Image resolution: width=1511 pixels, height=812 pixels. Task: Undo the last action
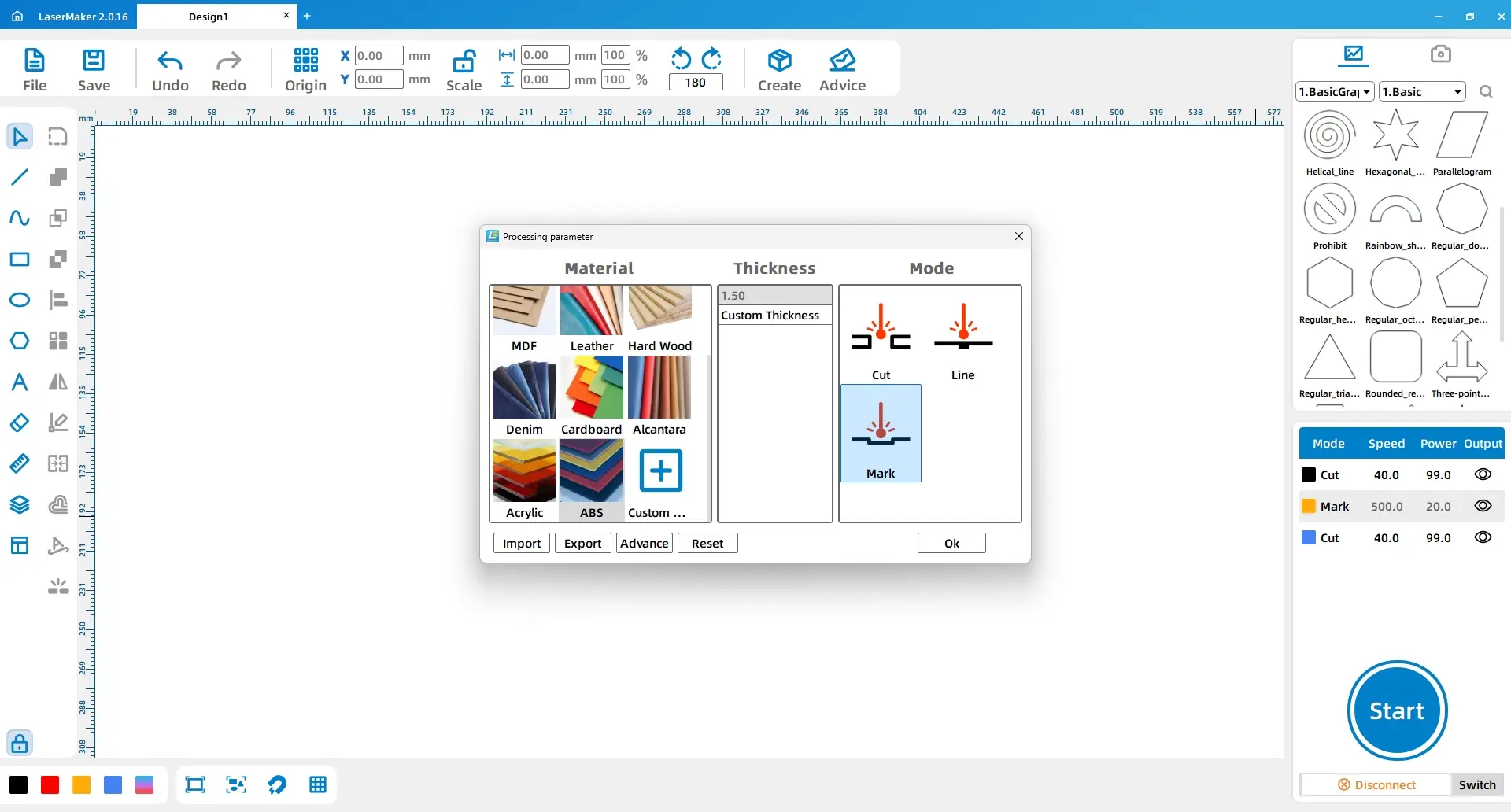(x=170, y=61)
